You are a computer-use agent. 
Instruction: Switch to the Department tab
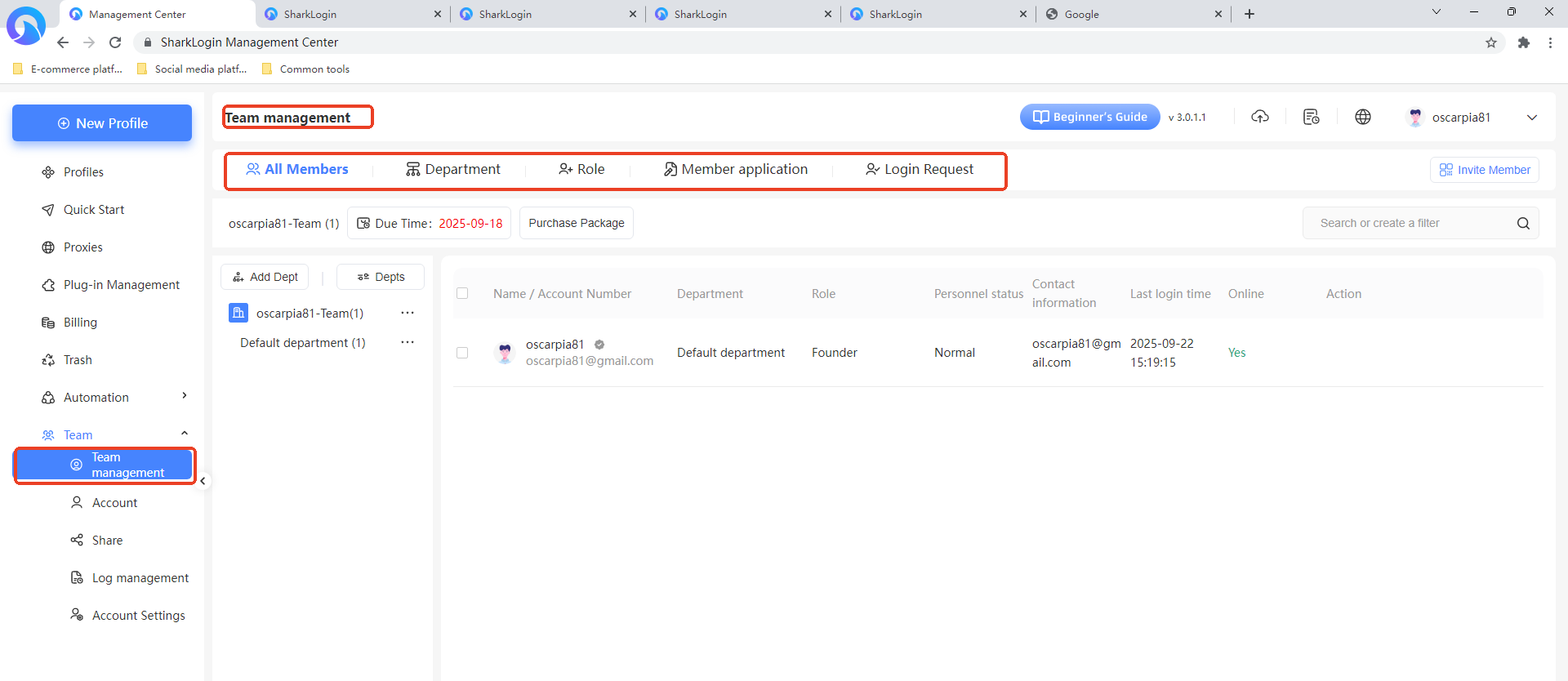pyautogui.click(x=453, y=170)
